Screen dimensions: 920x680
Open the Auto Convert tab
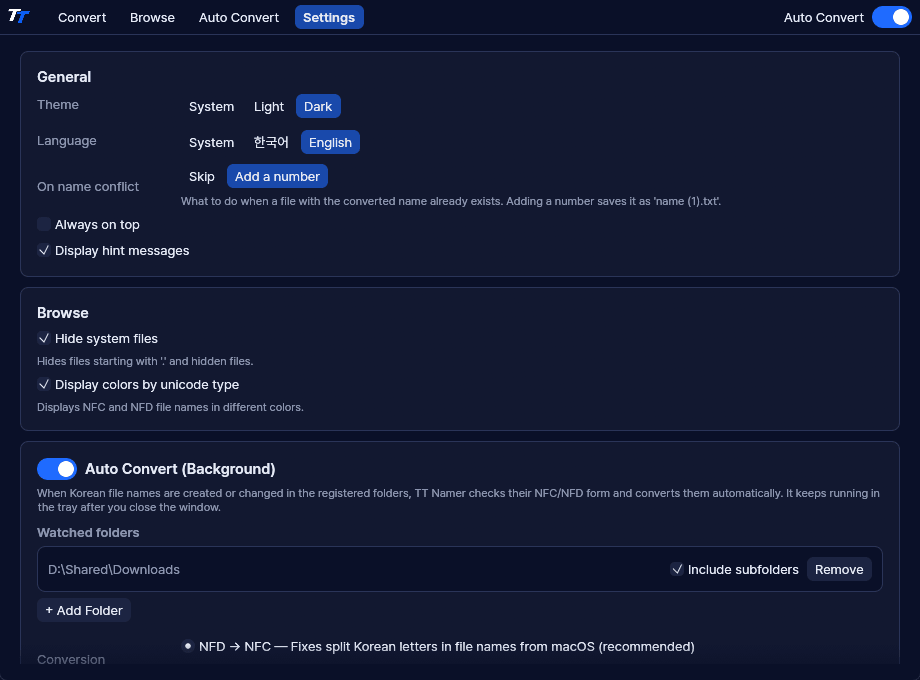[239, 18]
